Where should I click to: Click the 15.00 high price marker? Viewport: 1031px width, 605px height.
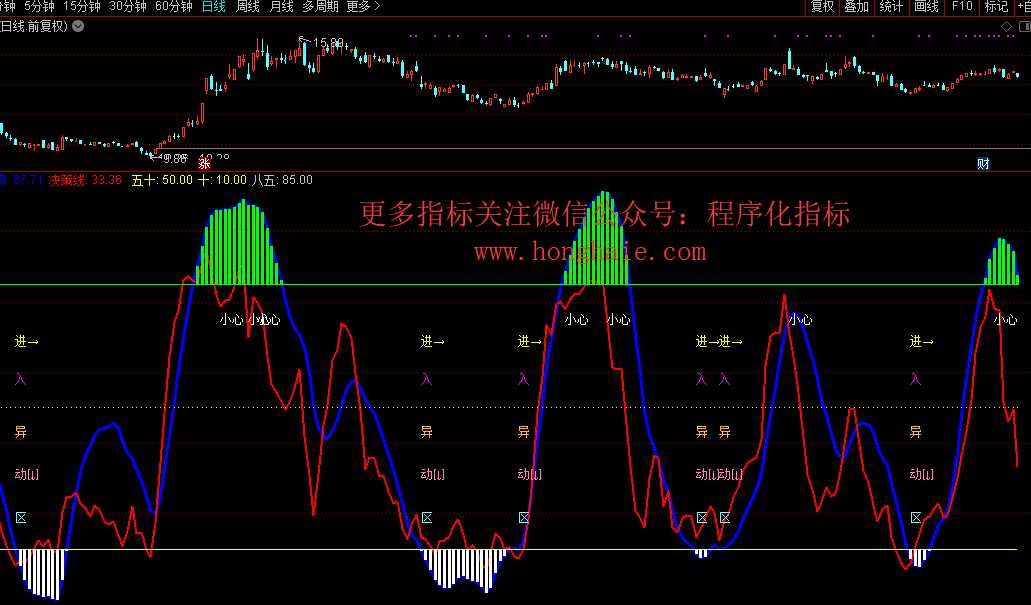(x=328, y=43)
